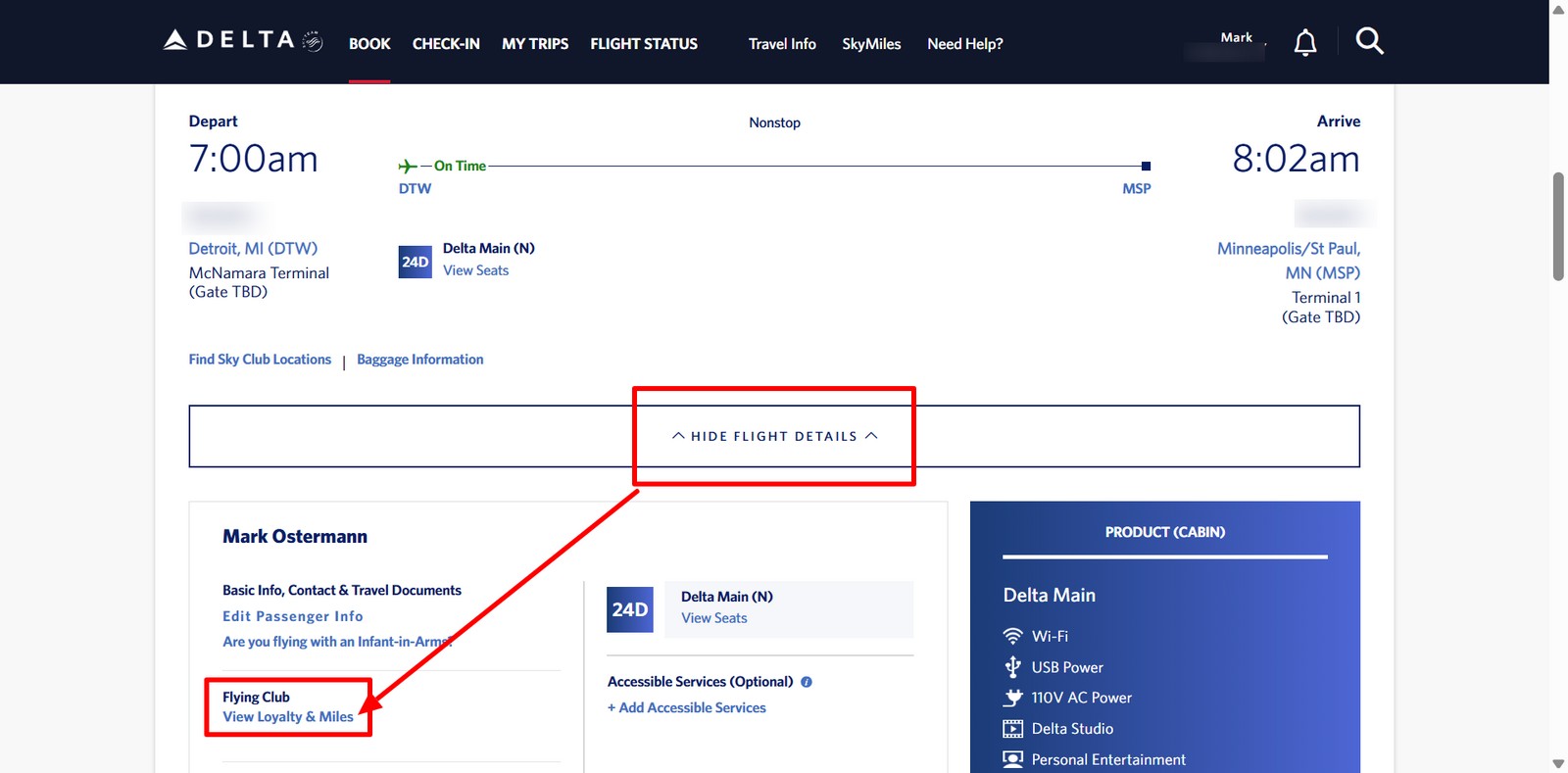Click the 8:02am arrival time
The image size is (1568, 773).
click(1296, 159)
